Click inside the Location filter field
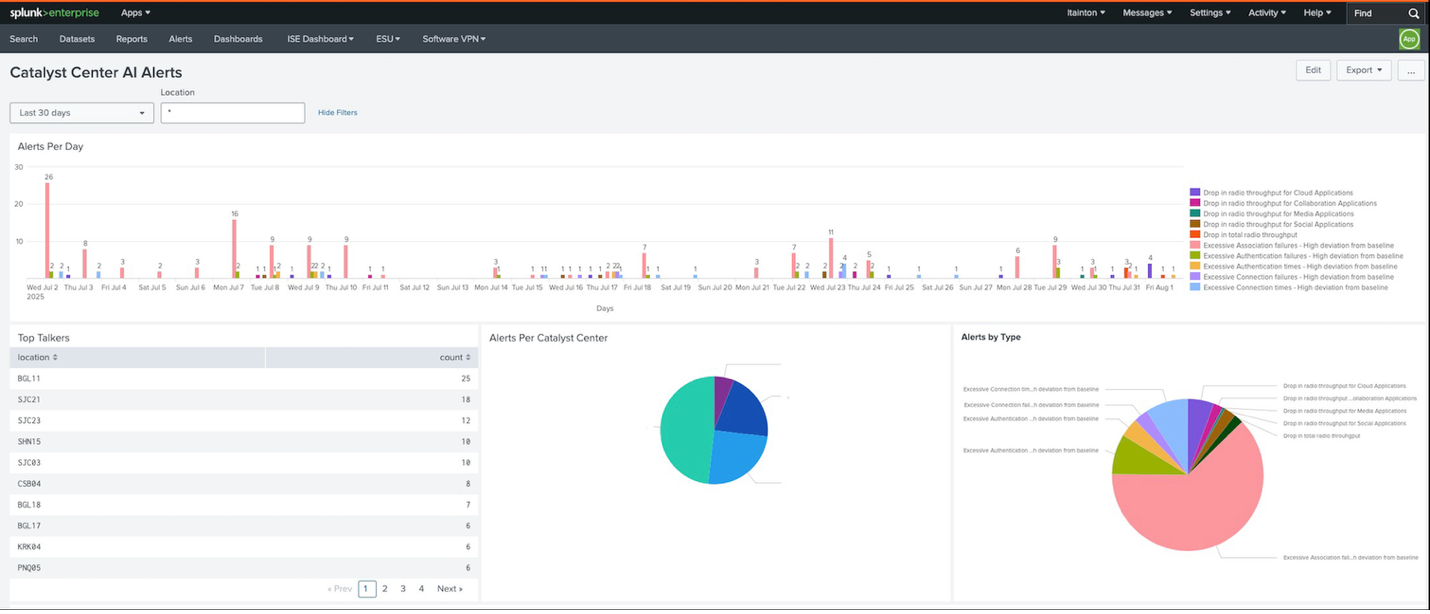Screen dimensions: 1430x614 [x=232, y=112]
